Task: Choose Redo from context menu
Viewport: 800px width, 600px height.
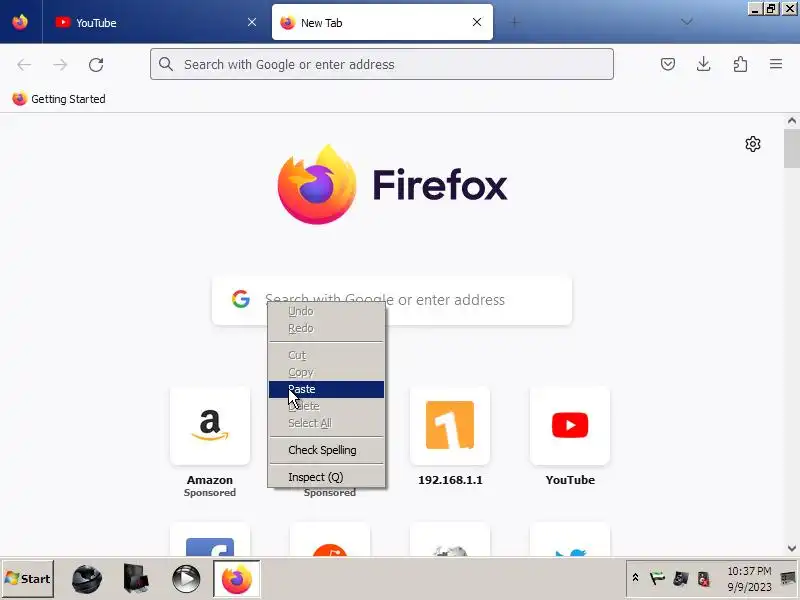Action: pyautogui.click(x=326, y=329)
